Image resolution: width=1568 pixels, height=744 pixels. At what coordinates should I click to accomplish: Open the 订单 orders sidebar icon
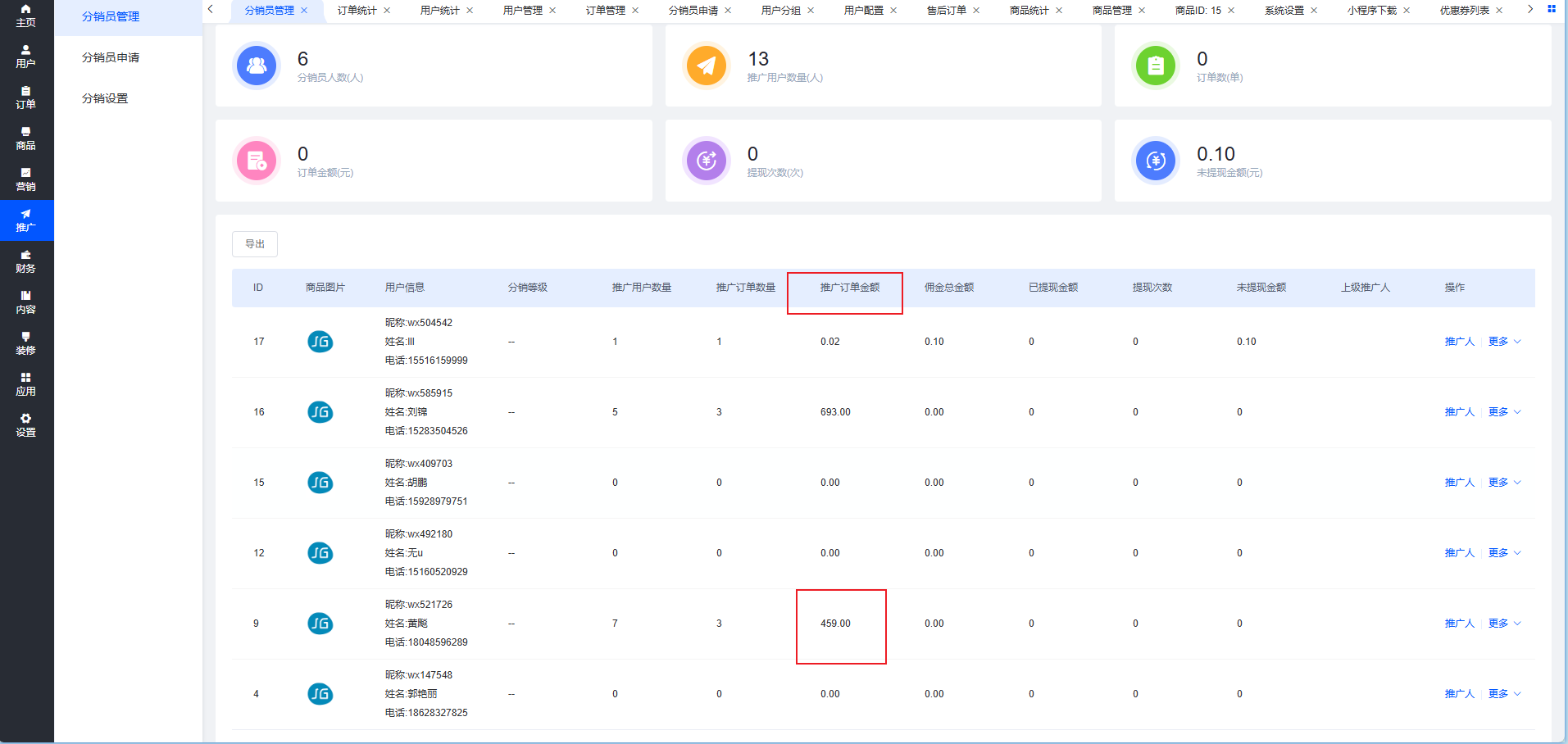[25, 97]
